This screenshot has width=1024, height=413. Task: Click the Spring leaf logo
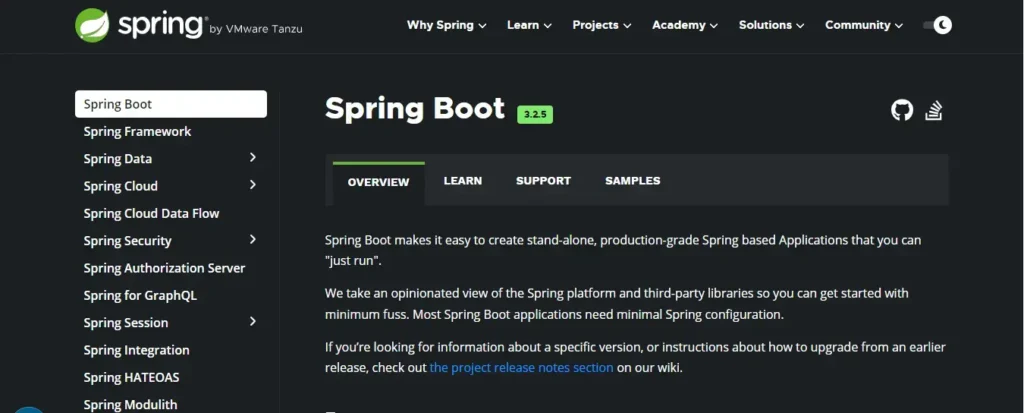pyautogui.click(x=92, y=25)
